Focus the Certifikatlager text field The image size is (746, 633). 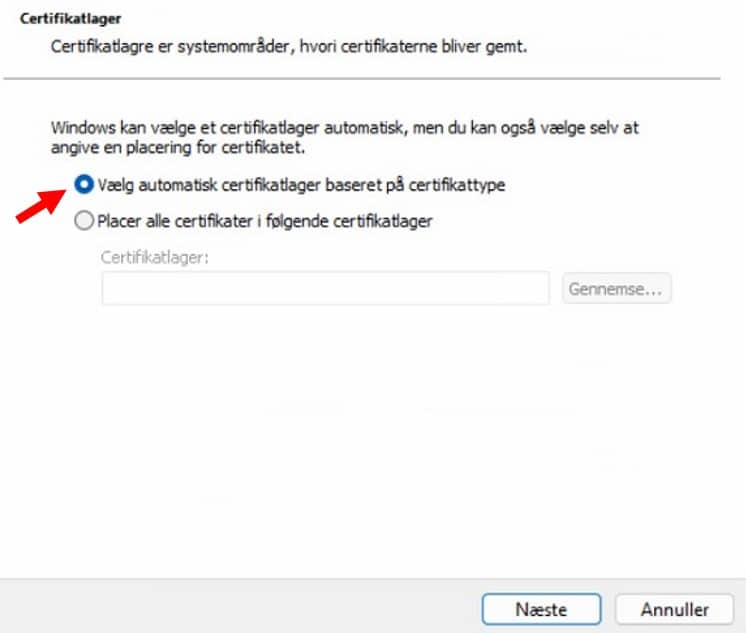[x=325, y=288]
